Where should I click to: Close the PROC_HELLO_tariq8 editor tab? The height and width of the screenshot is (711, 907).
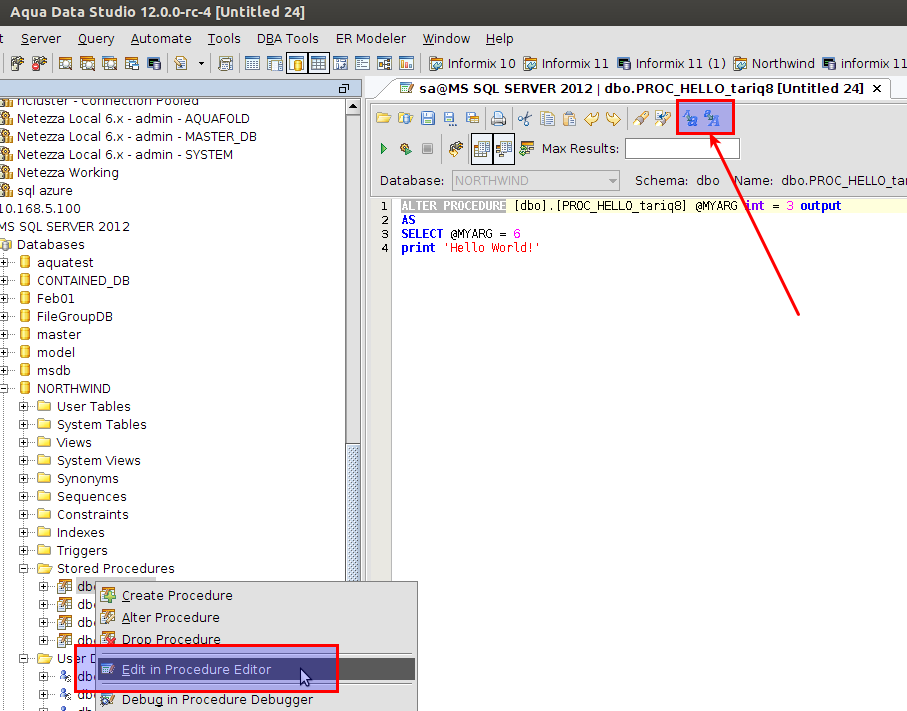(877, 89)
